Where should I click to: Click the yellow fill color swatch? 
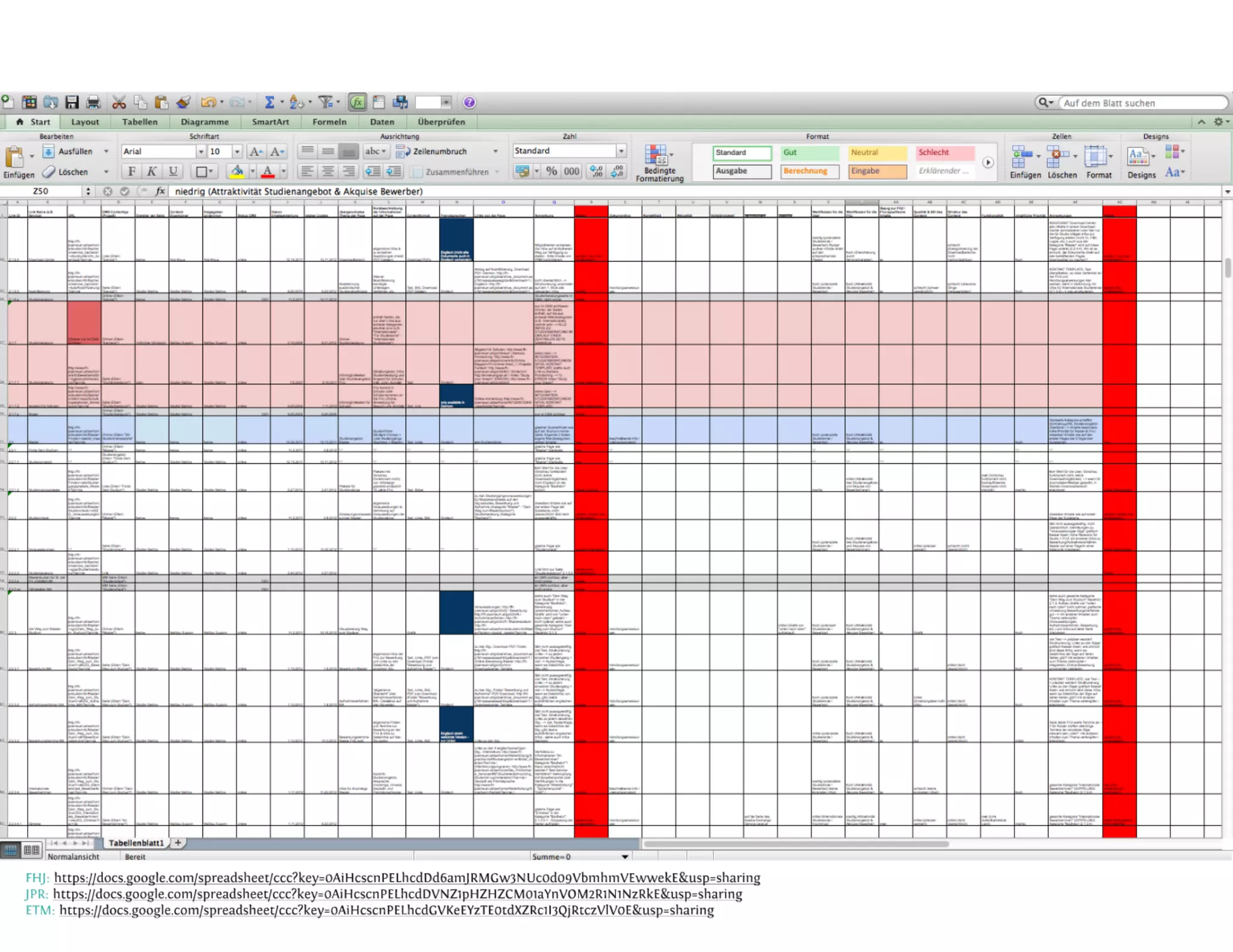point(237,172)
